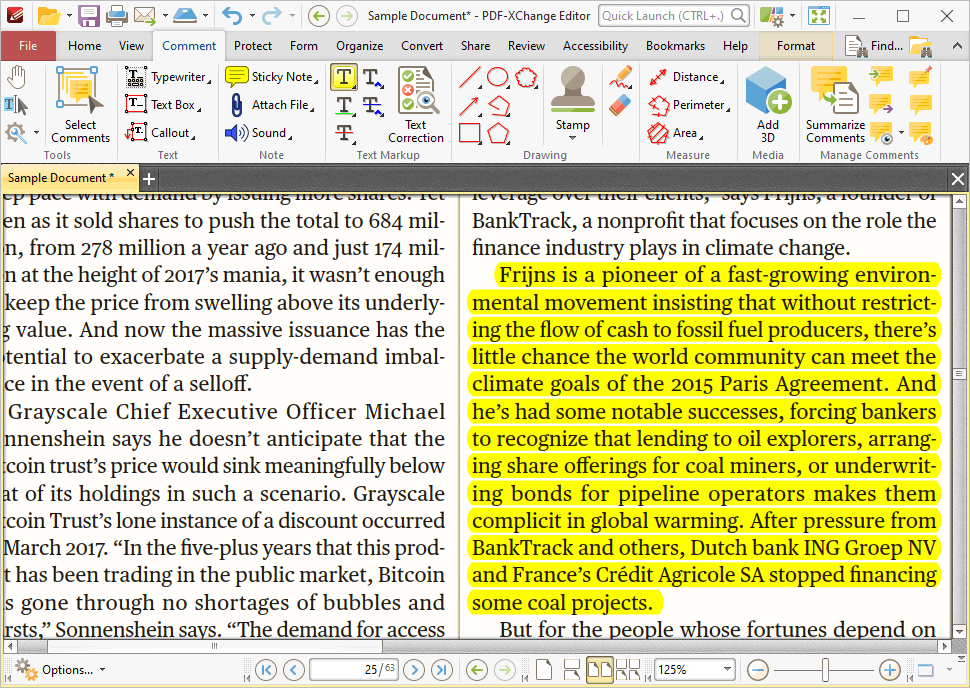Zoom out with the minus button

758,669
